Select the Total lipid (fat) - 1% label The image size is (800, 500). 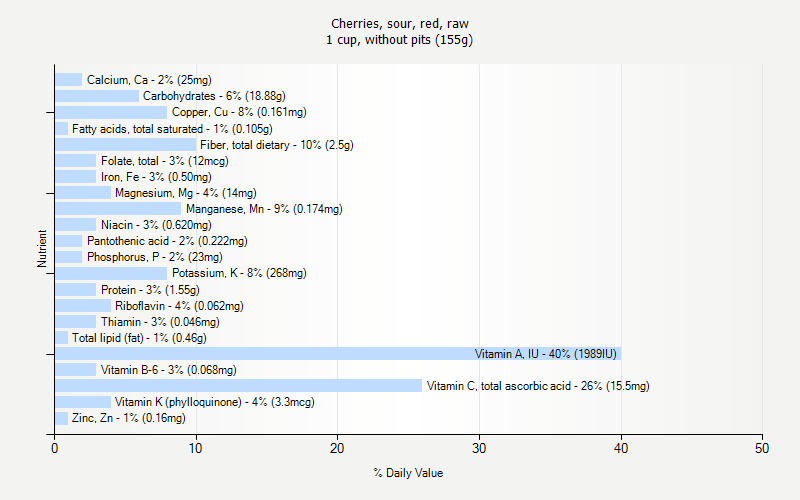pos(139,338)
